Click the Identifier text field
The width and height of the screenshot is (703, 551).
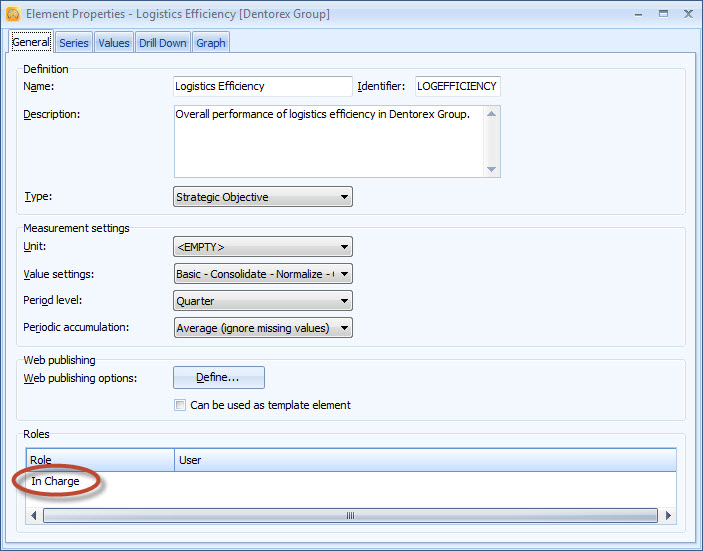click(x=457, y=87)
